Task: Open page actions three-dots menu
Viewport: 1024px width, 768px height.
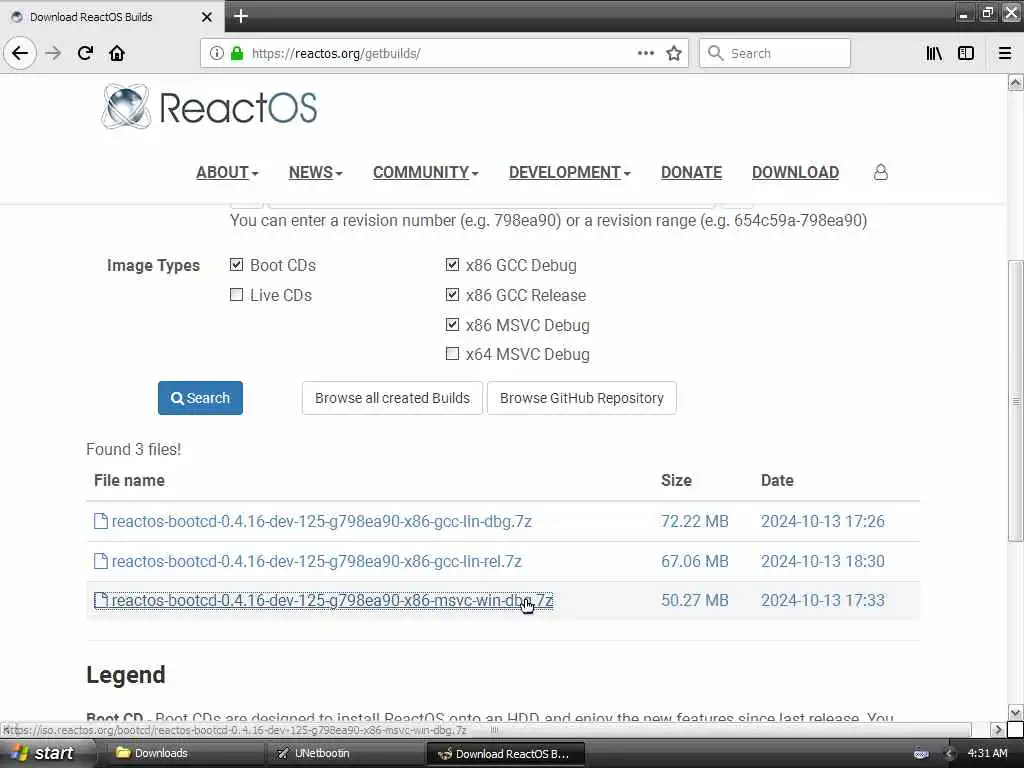Action: pyautogui.click(x=645, y=53)
